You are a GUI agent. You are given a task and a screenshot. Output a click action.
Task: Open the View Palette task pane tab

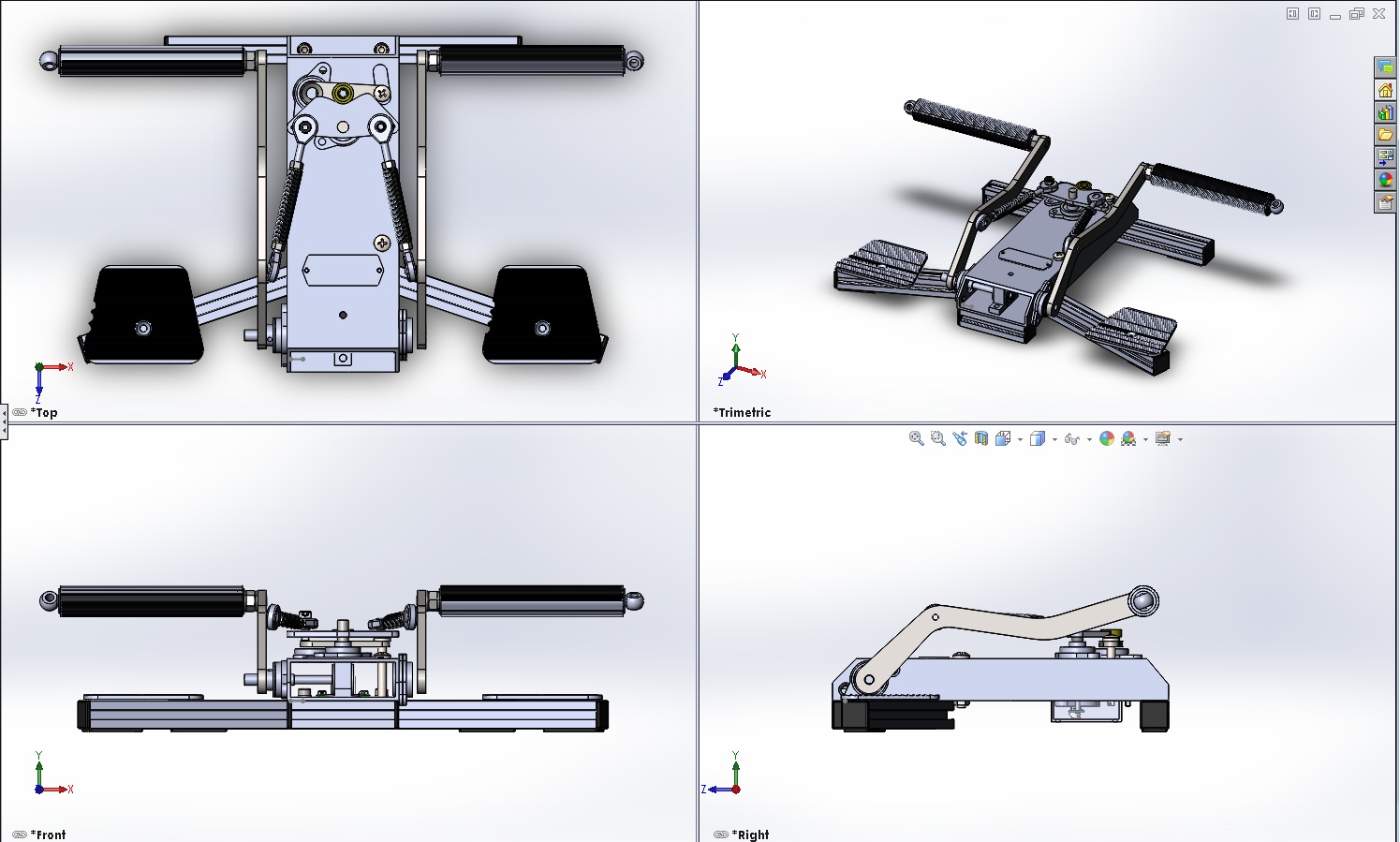pos(1385,157)
